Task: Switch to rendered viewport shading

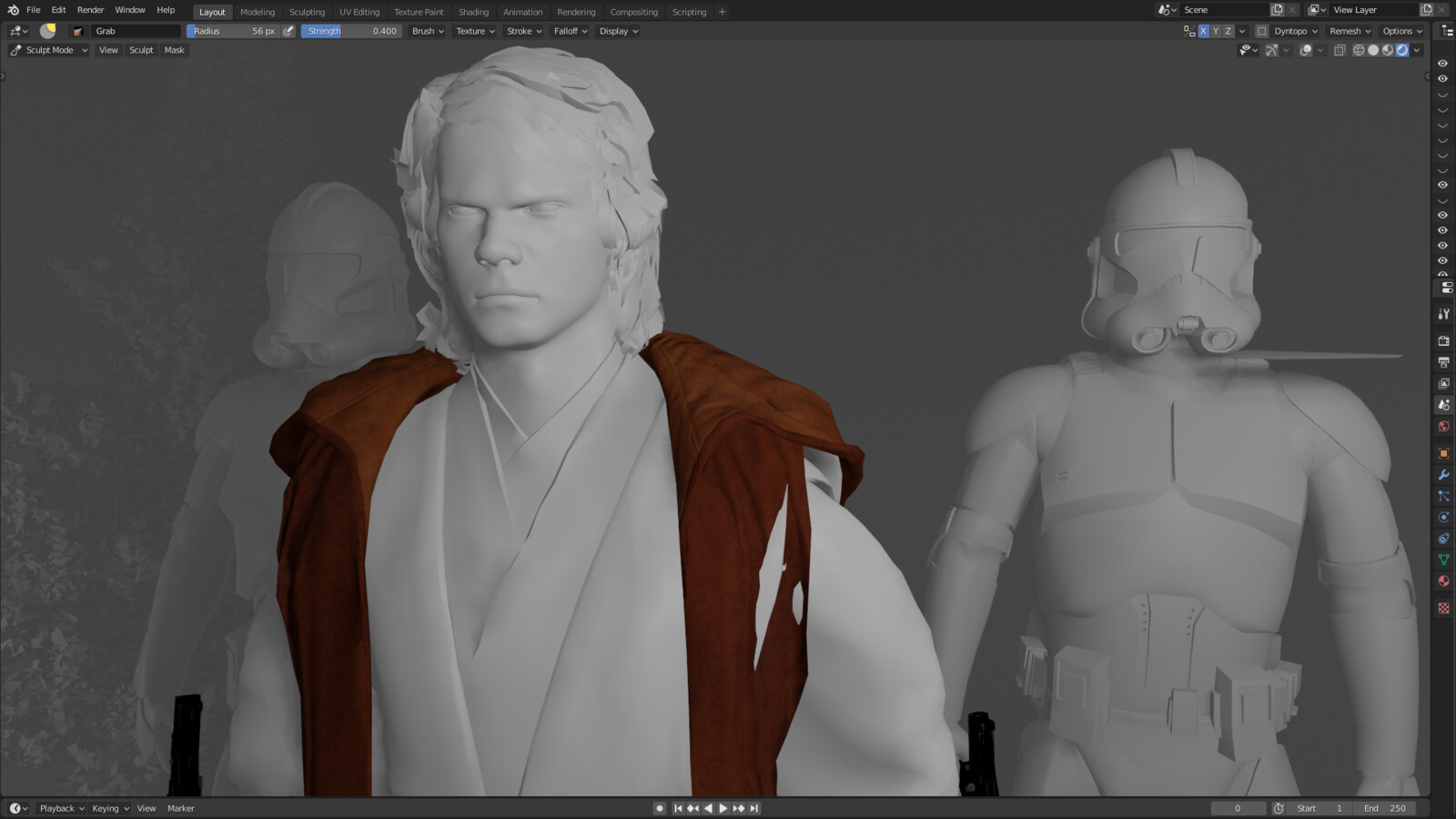Action: (x=1402, y=50)
